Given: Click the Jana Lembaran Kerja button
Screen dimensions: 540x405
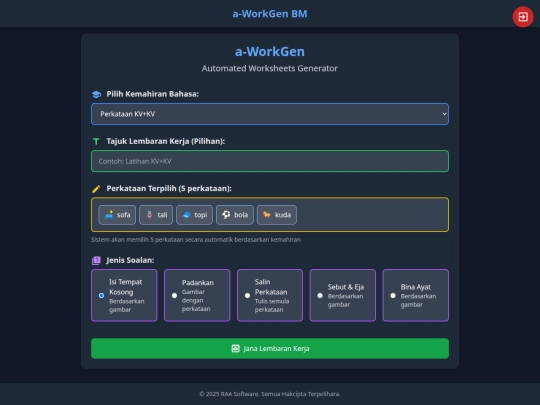Looking at the screenshot, I should point(270,349).
